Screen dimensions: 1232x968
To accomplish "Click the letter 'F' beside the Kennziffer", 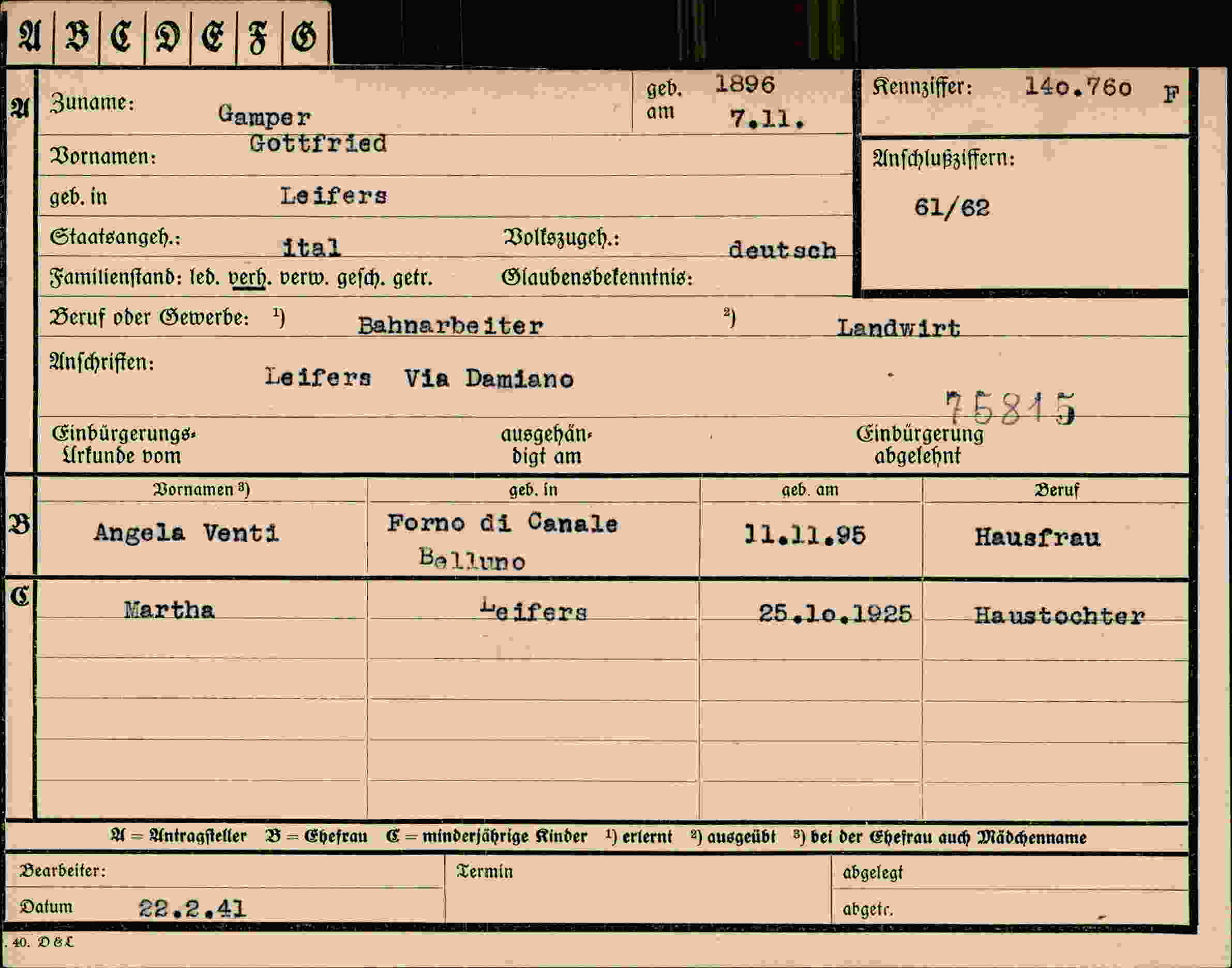I will tap(1171, 94).
